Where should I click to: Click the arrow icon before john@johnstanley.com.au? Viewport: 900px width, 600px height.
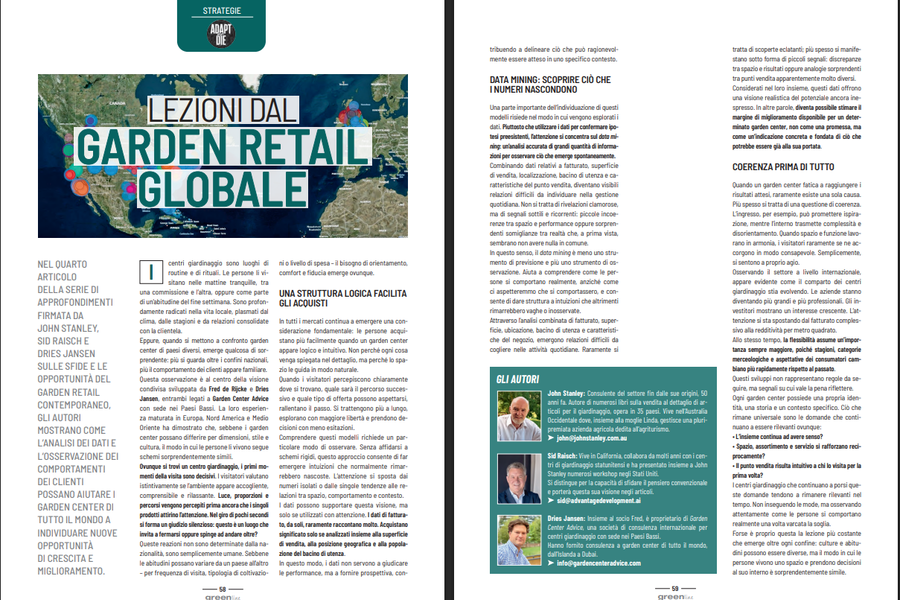(x=551, y=438)
